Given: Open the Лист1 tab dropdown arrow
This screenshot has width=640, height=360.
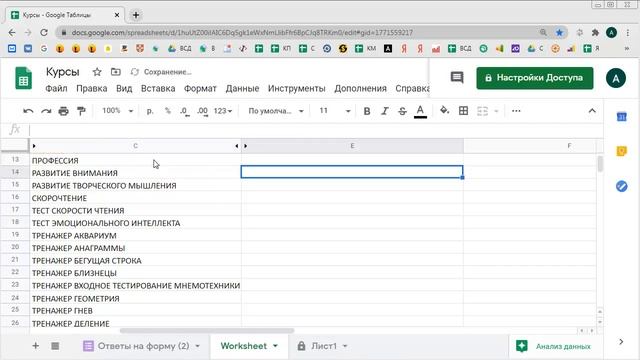Looking at the screenshot, I should [345, 346].
